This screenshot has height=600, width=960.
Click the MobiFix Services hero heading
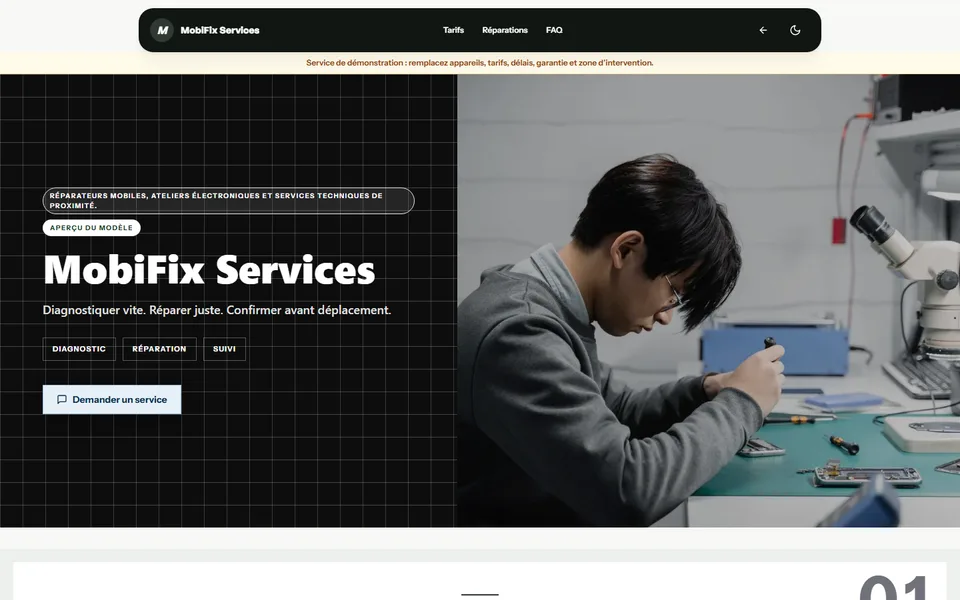[209, 269]
